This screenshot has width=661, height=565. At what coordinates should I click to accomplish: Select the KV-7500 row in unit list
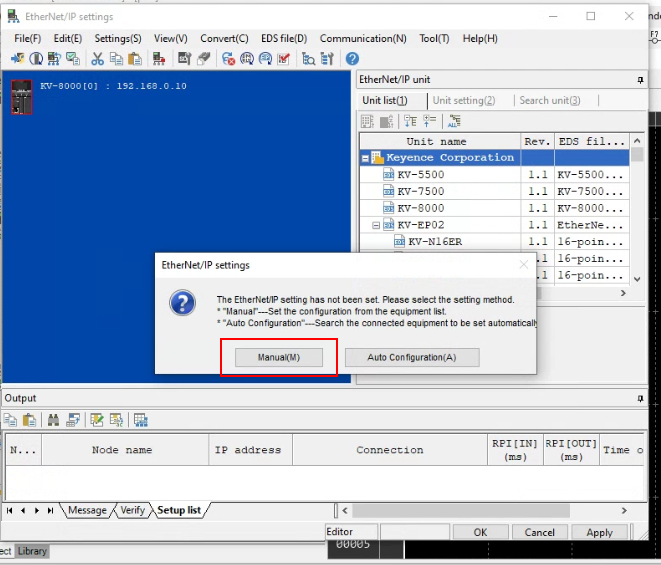coord(494,191)
